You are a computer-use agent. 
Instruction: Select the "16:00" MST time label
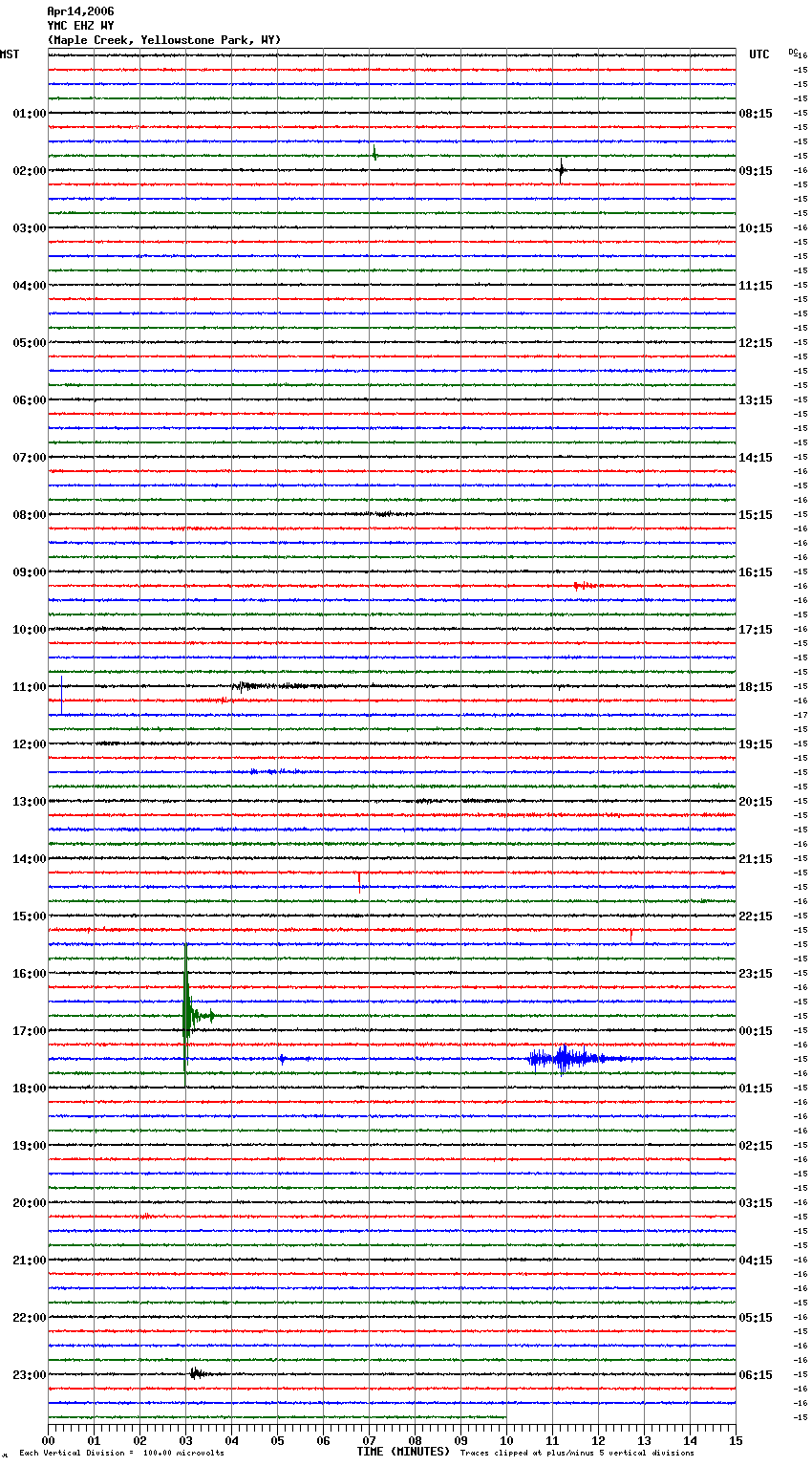coord(30,974)
